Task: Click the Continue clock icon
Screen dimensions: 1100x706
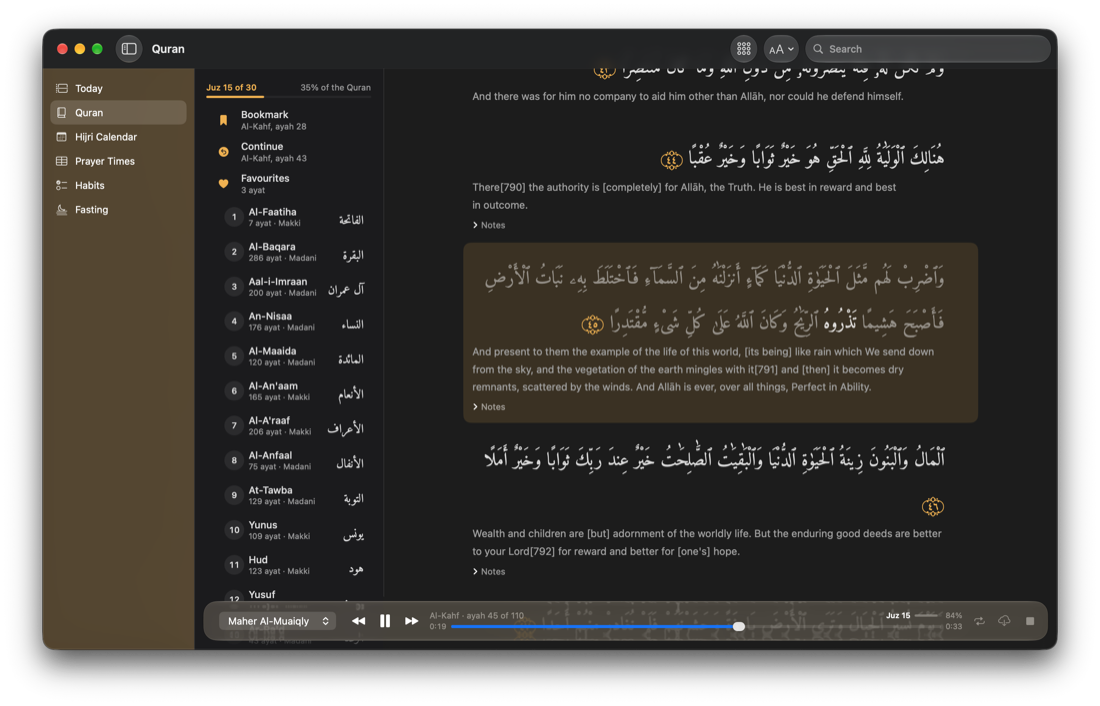Action: (223, 152)
